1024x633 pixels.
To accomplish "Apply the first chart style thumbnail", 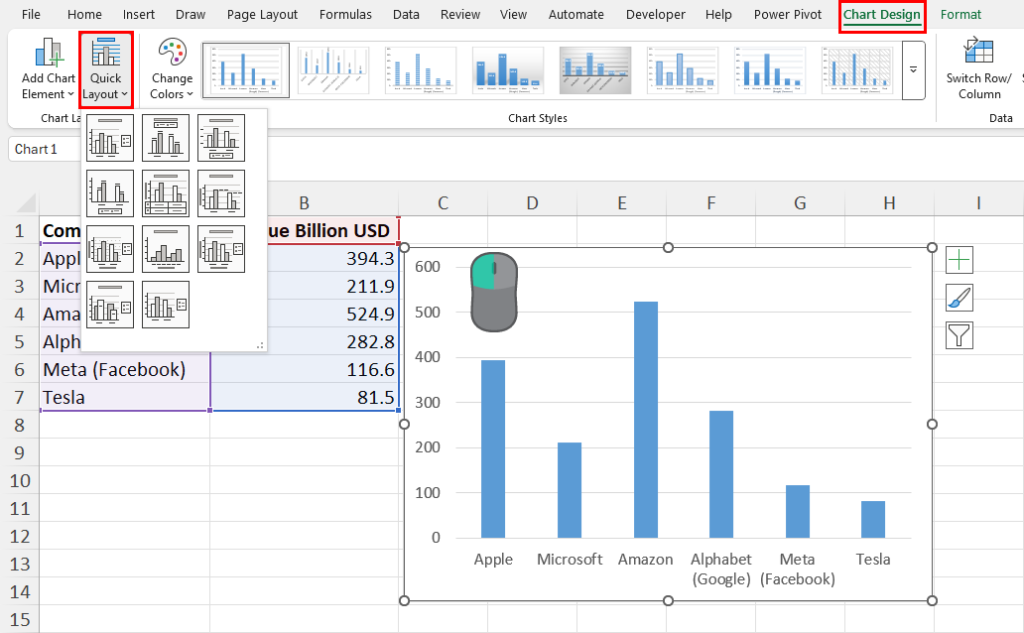I will point(246,70).
